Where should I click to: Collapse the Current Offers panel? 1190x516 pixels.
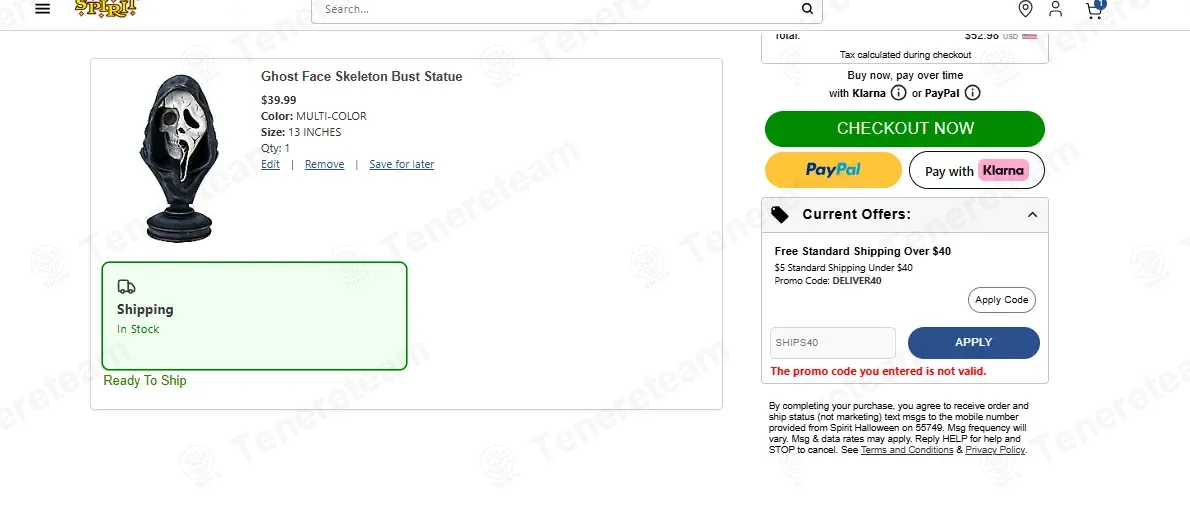tap(1032, 215)
